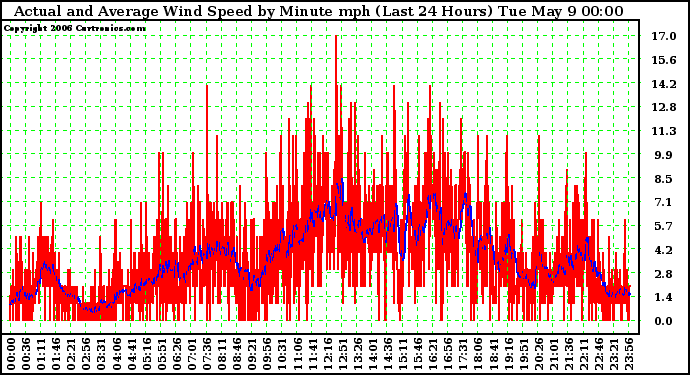Click the 11:41 time axis label

pos(312,354)
